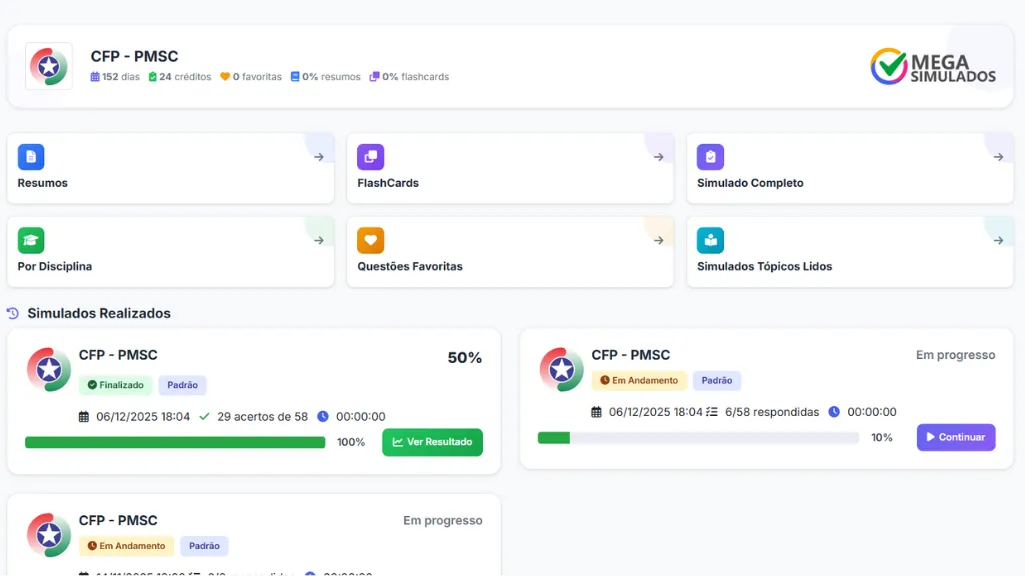
Task: Click the orange Questões Favoritas heart icon
Action: (x=370, y=240)
